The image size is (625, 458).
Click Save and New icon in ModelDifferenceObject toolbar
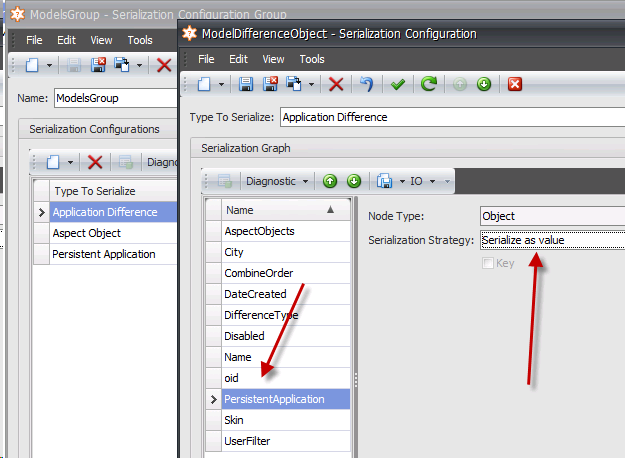click(294, 84)
